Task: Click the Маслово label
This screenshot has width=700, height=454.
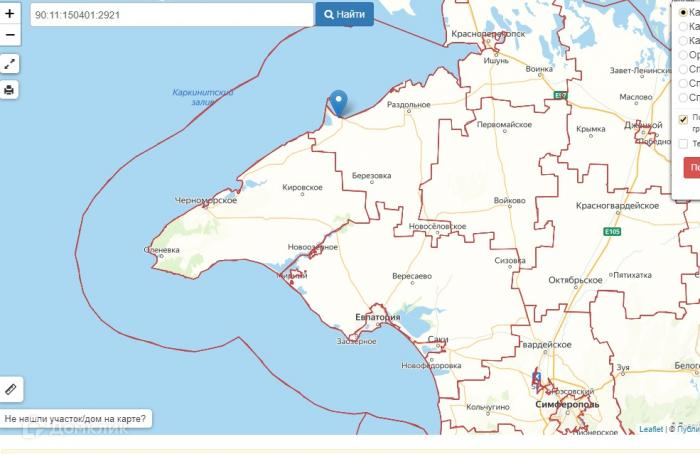Action: [636, 97]
